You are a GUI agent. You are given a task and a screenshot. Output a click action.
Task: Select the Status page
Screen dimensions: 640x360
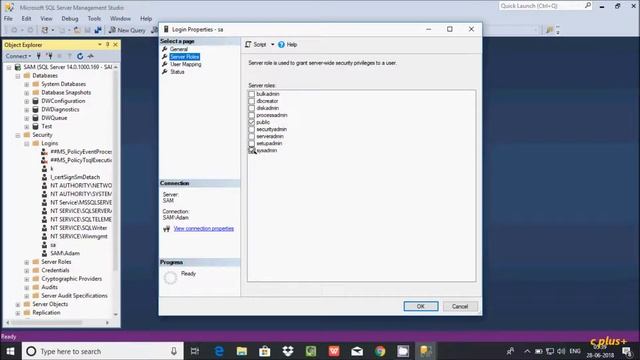(177, 72)
